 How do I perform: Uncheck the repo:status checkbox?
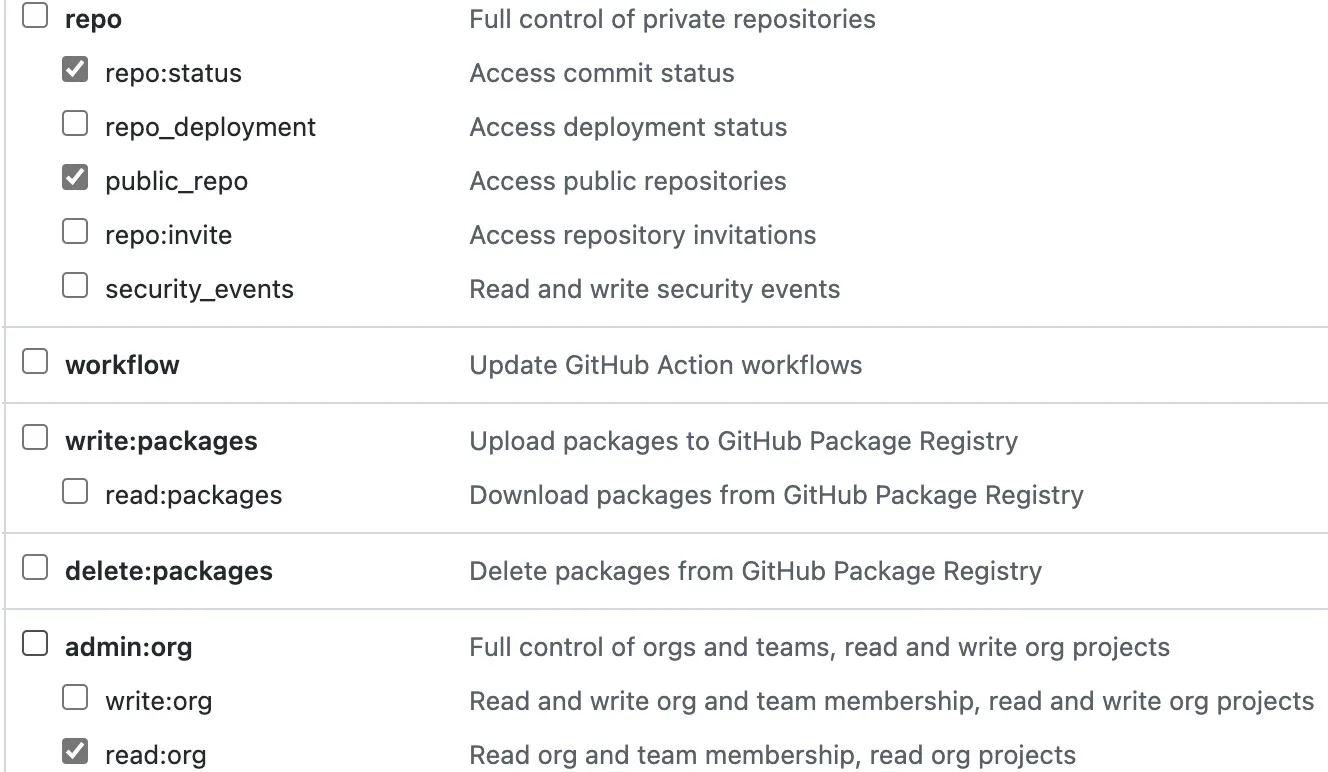75,70
